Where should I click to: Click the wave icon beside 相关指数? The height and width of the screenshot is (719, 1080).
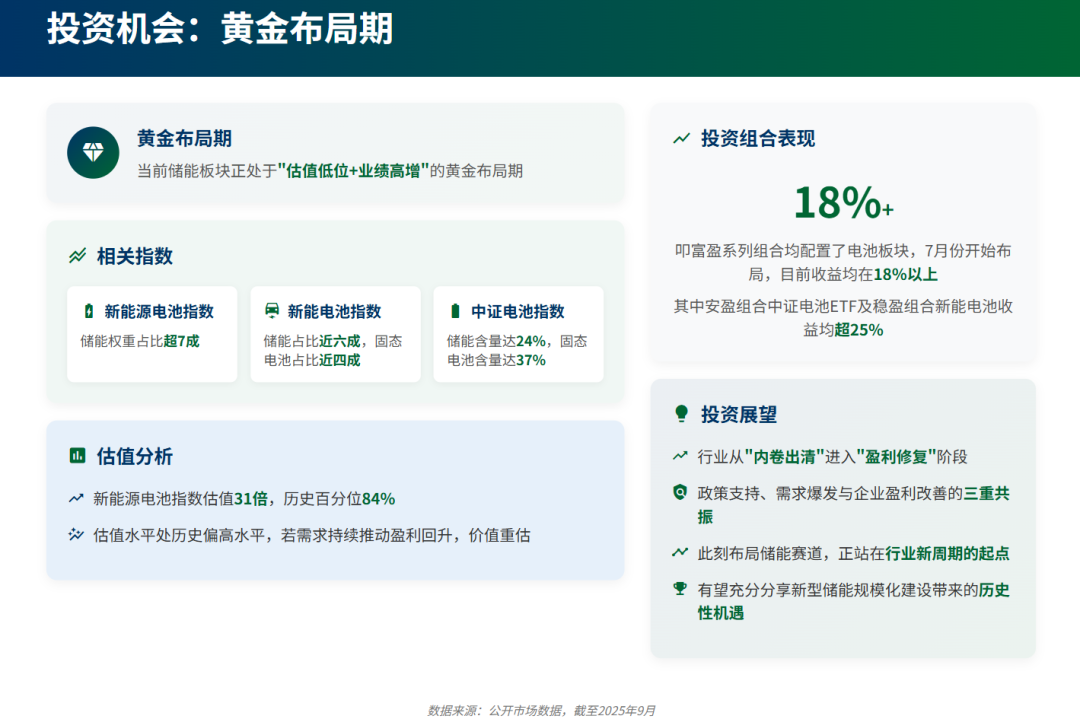77,256
